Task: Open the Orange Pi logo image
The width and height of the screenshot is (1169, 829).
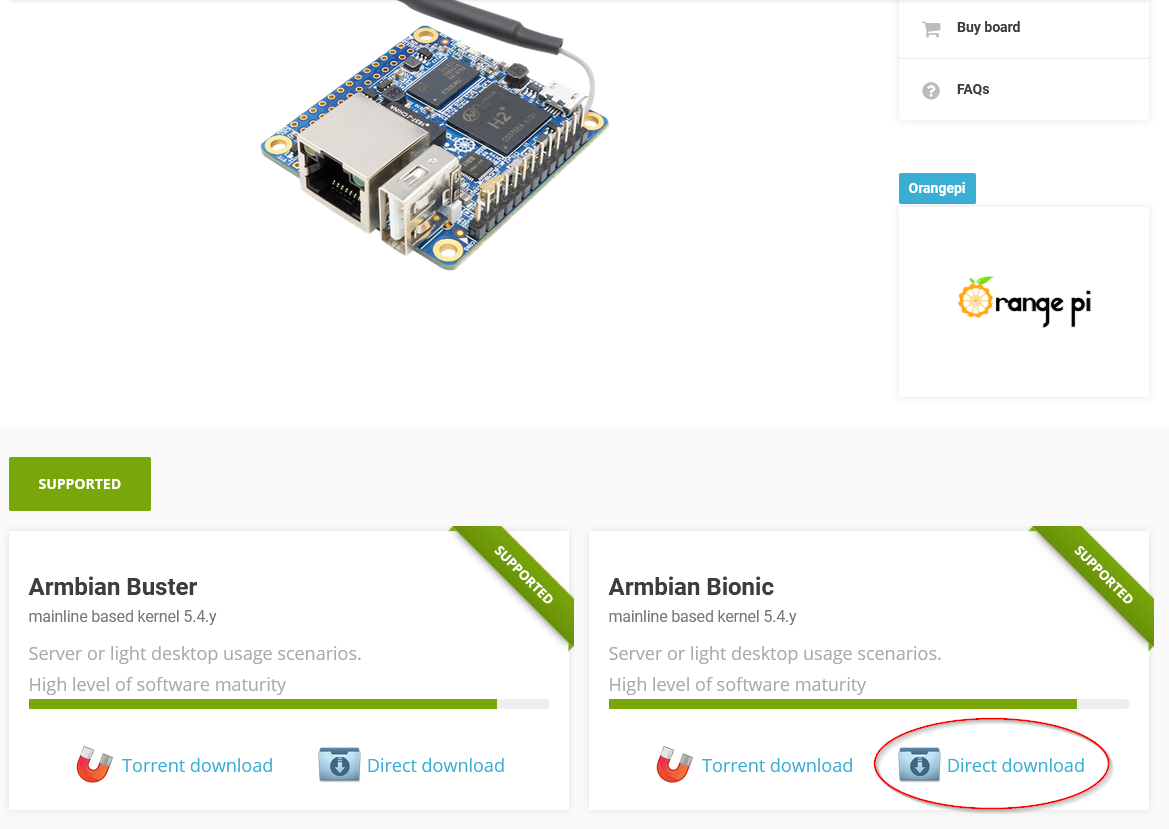Action: [1023, 301]
